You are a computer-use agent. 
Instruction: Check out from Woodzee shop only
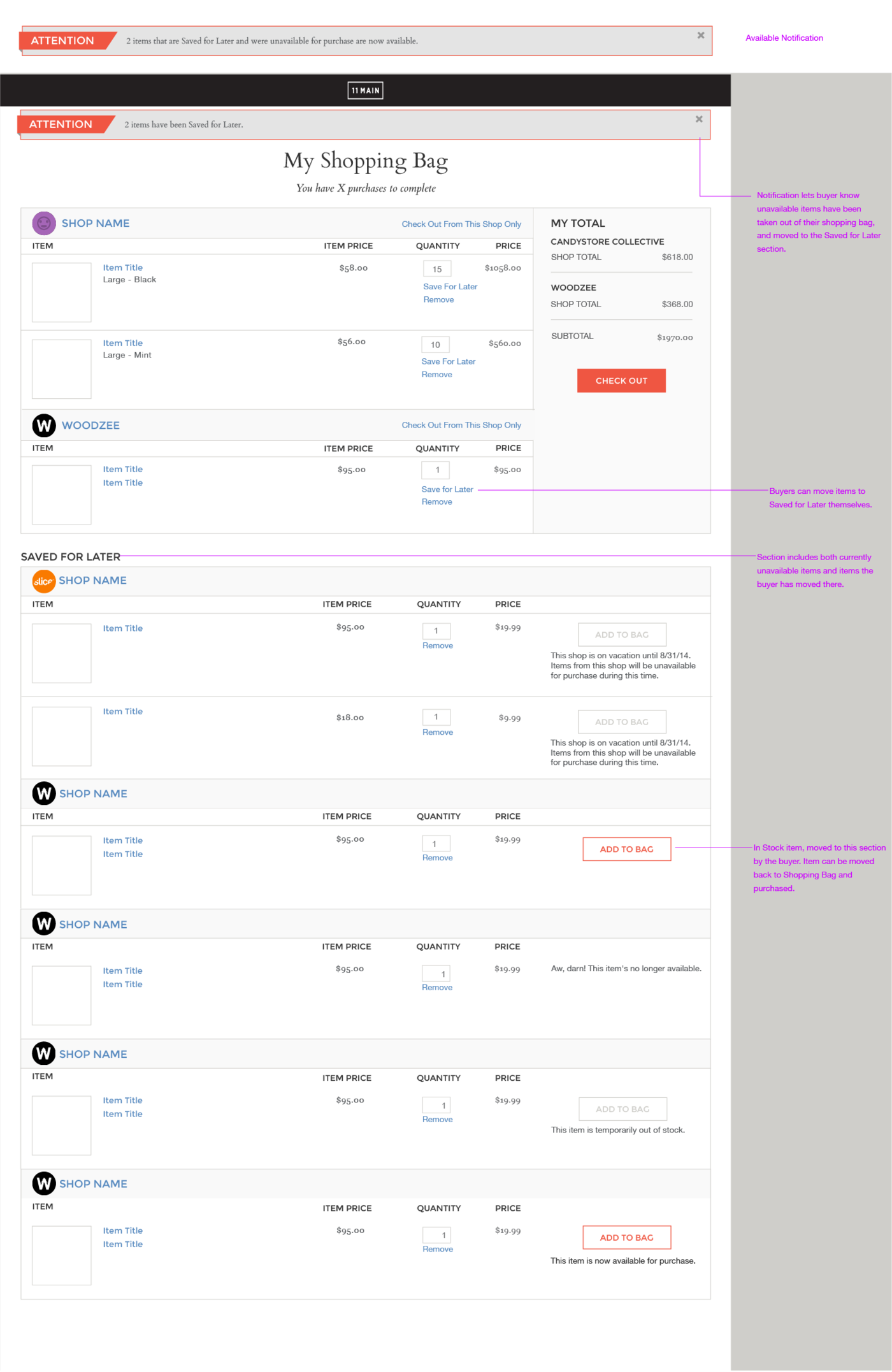coord(461,425)
